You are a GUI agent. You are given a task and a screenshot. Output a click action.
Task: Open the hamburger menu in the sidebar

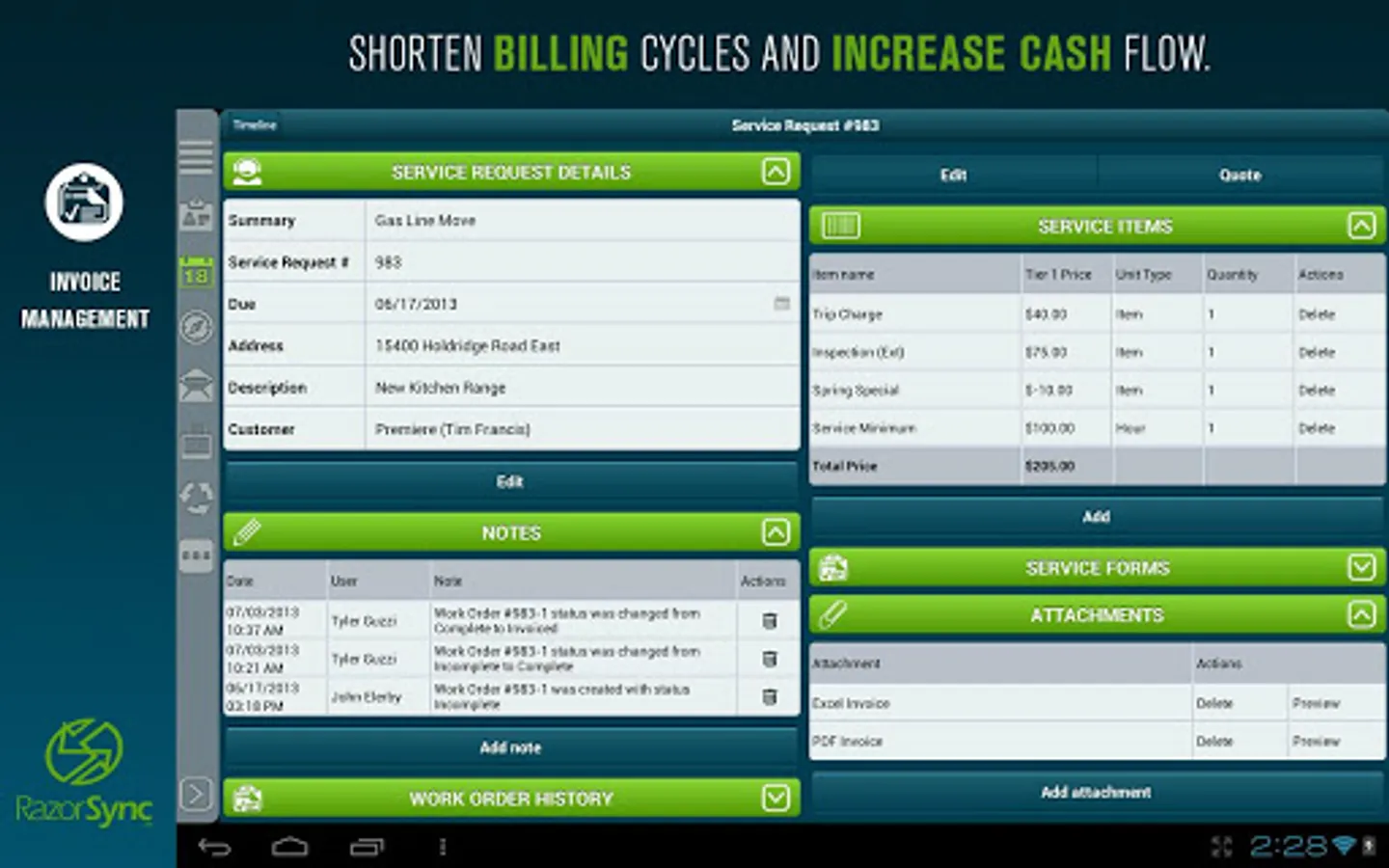pos(196,156)
